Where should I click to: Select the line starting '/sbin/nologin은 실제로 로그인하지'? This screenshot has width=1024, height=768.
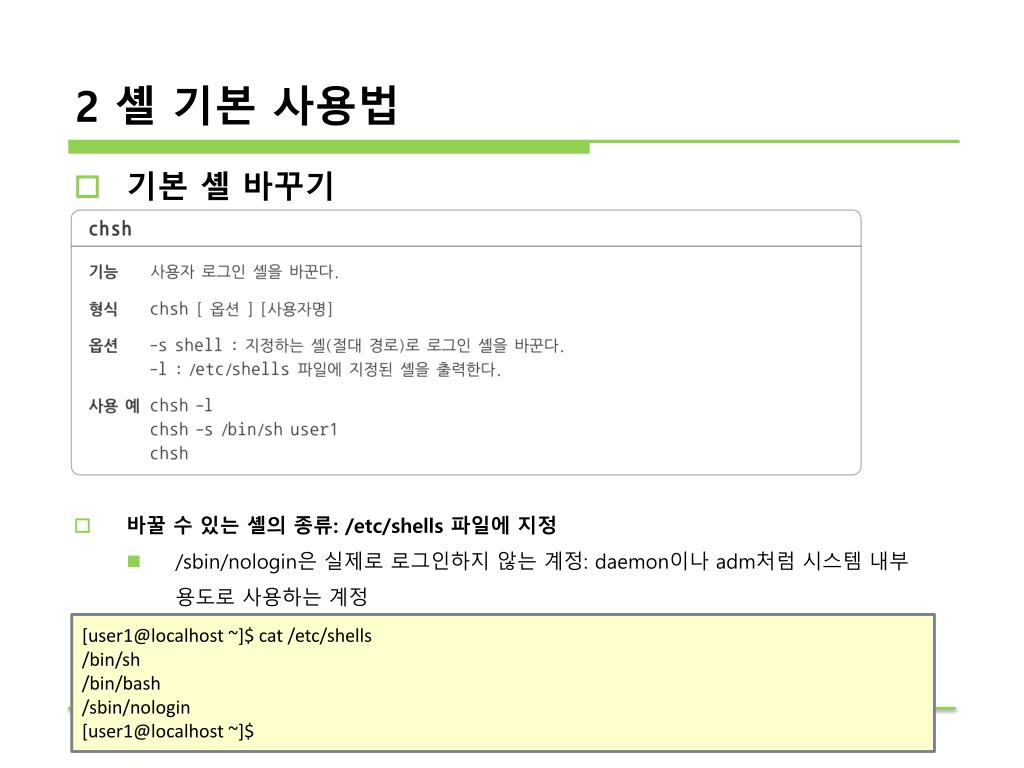(x=541, y=562)
